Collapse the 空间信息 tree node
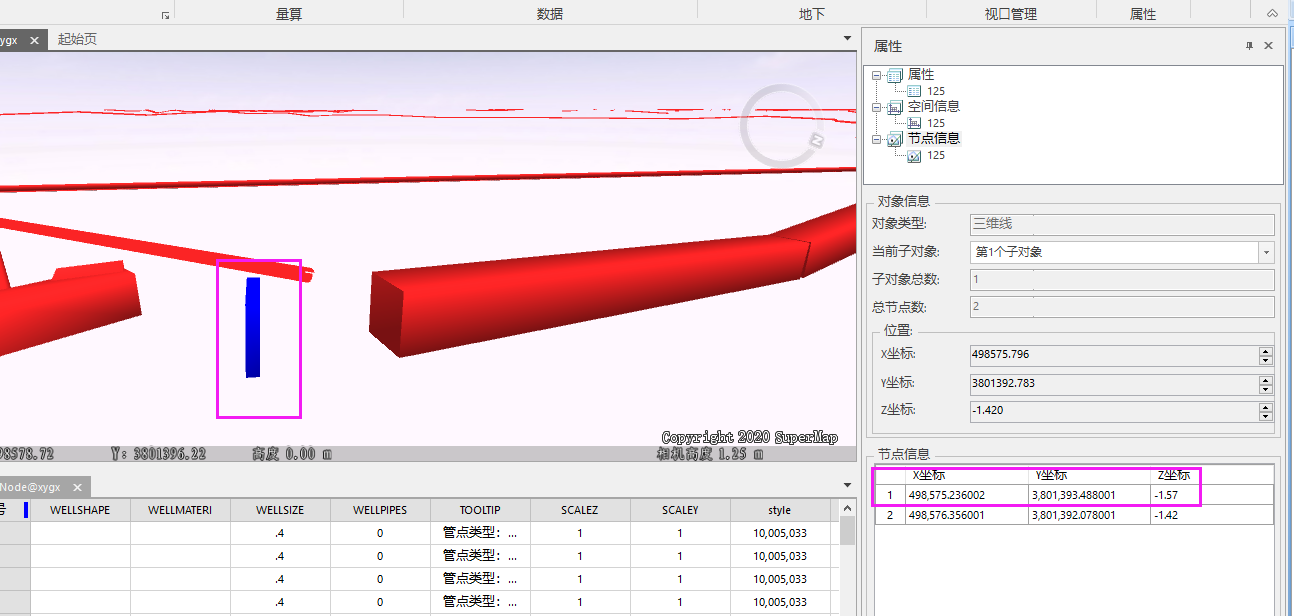 877,107
